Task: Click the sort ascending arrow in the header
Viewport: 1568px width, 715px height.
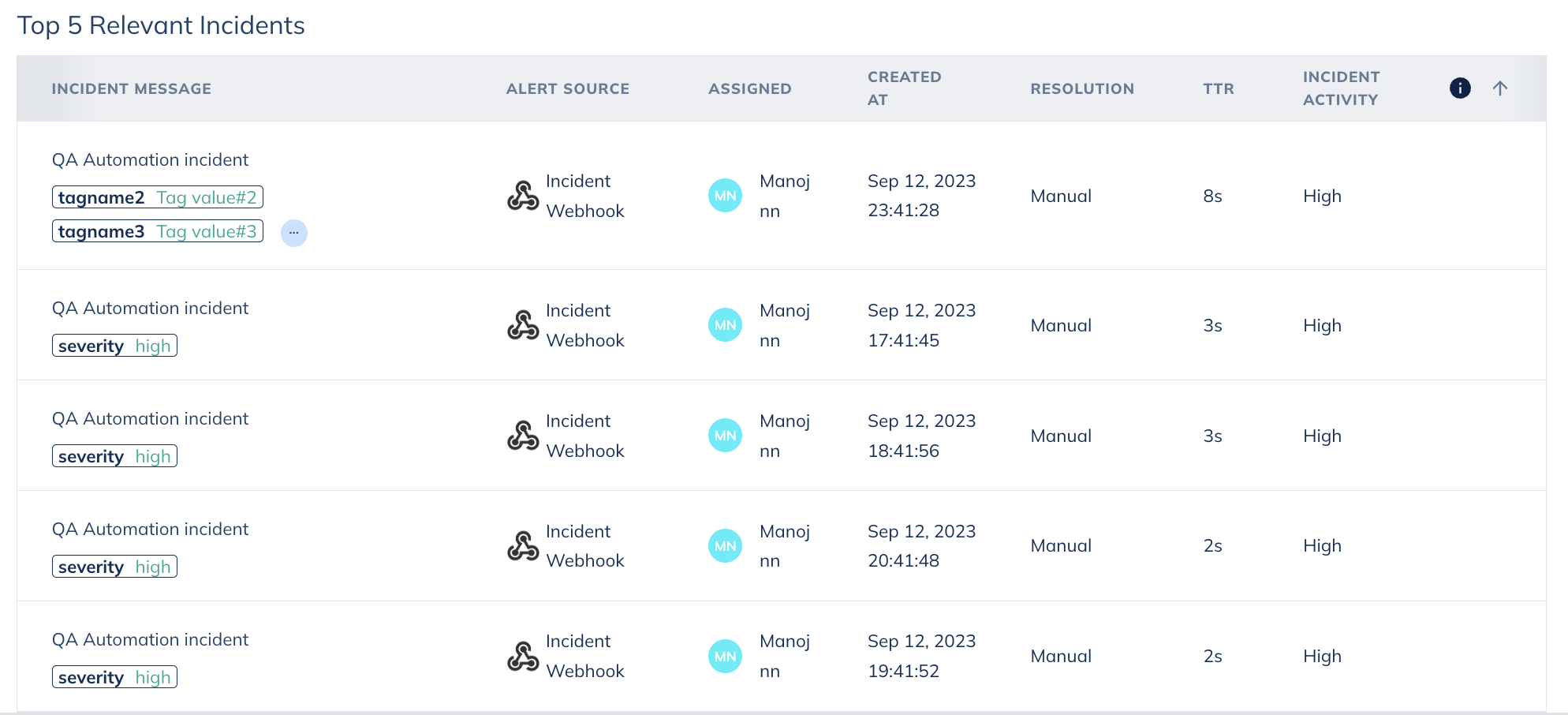Action: (1500, 88)
